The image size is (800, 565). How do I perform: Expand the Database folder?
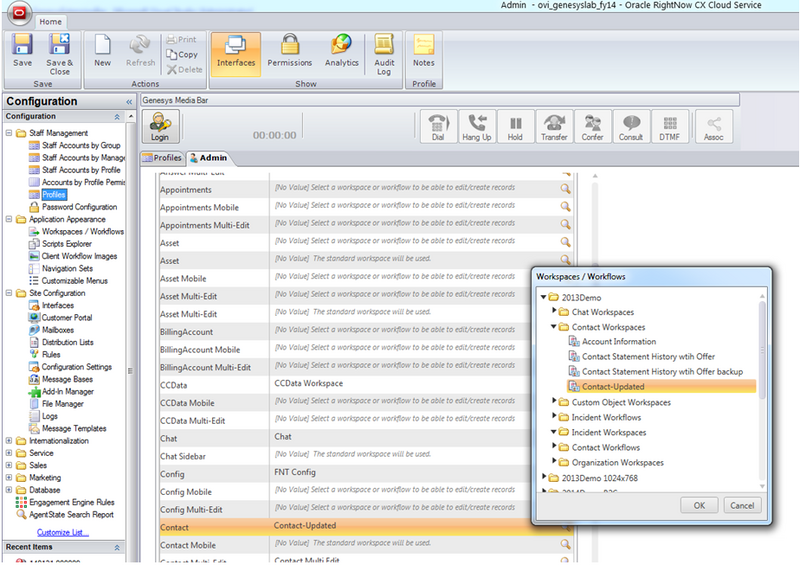pyautogui.click(x=9, y=489)
